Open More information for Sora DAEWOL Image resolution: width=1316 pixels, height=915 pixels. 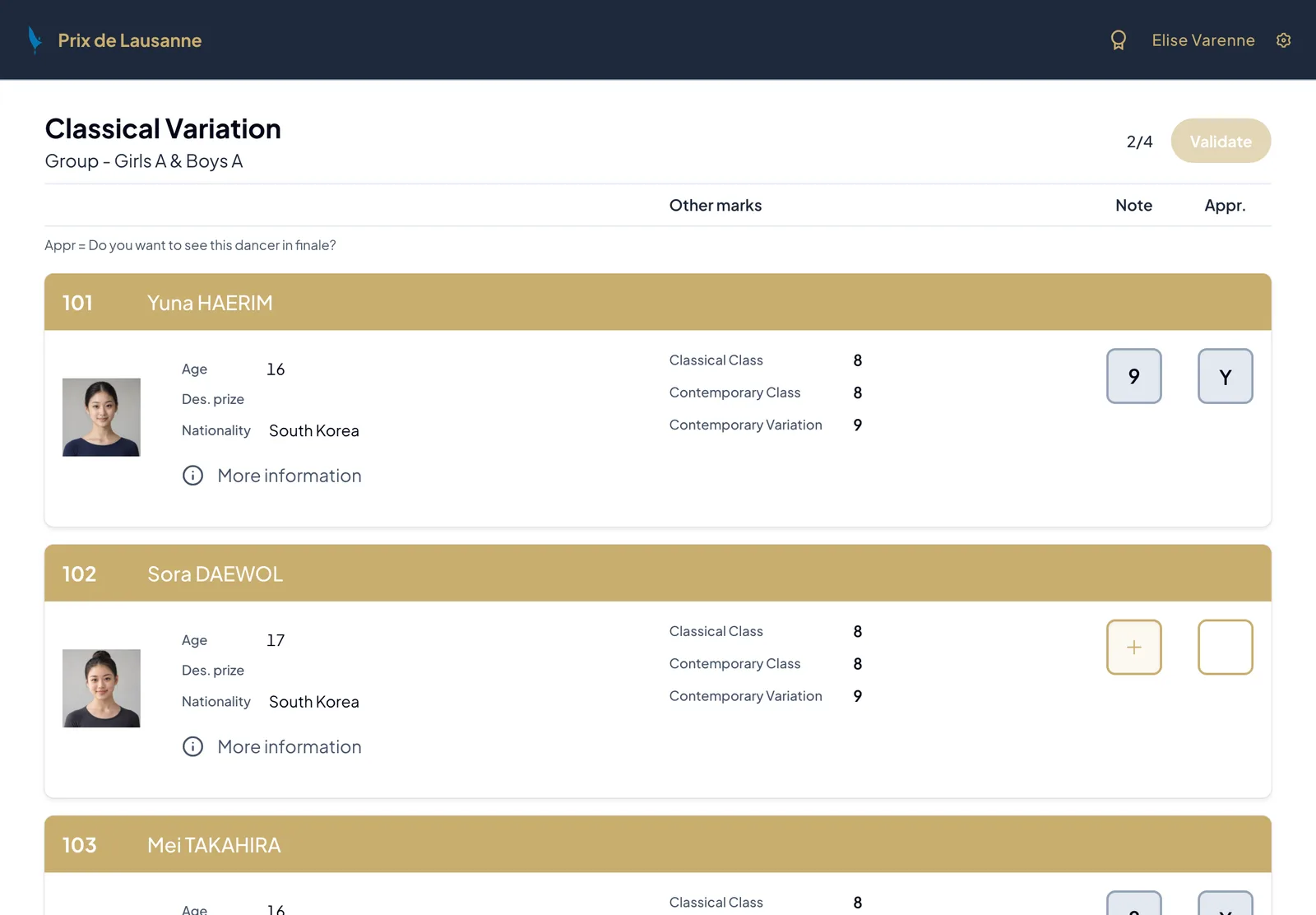(x=290, y=746)
